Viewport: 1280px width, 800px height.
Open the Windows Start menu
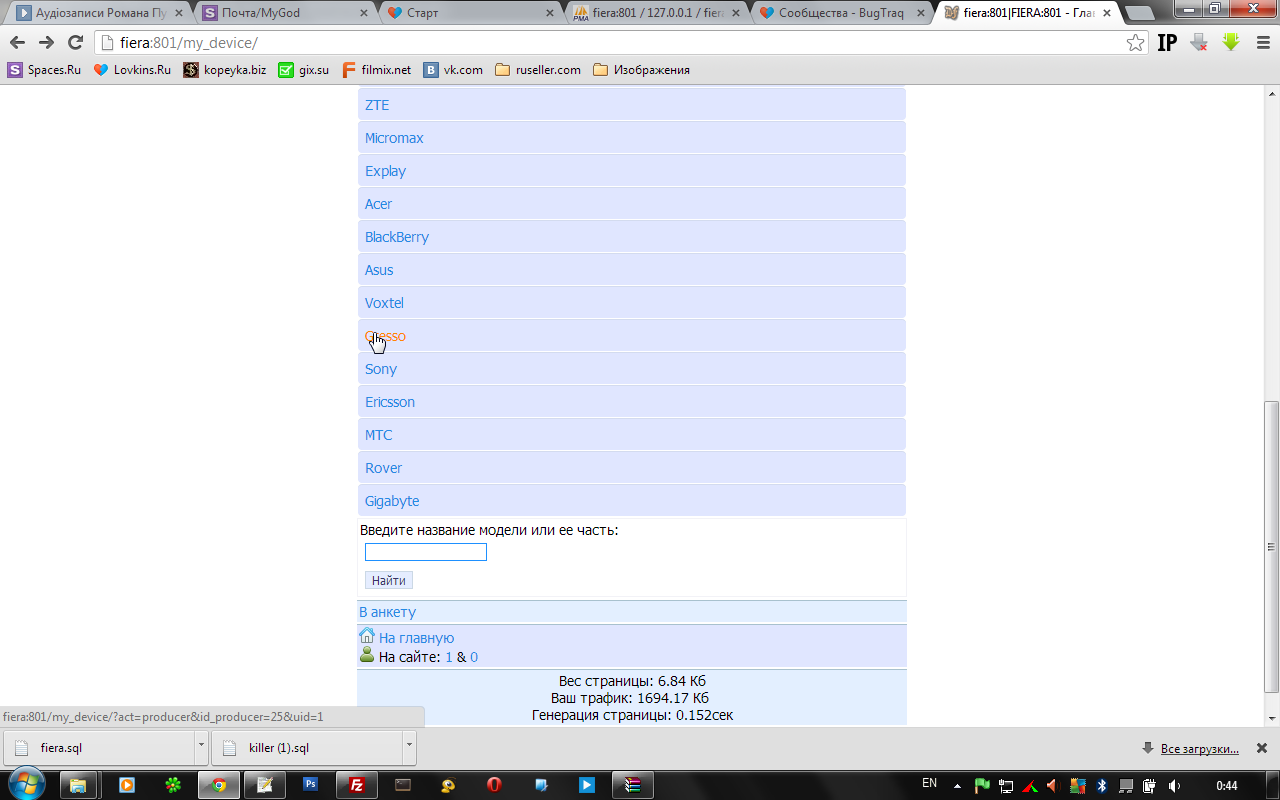tap(25, 785)
